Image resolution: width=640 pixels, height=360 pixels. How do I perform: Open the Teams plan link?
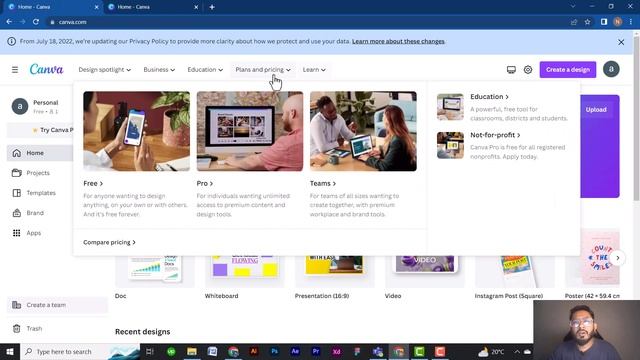tap(323, 184)
